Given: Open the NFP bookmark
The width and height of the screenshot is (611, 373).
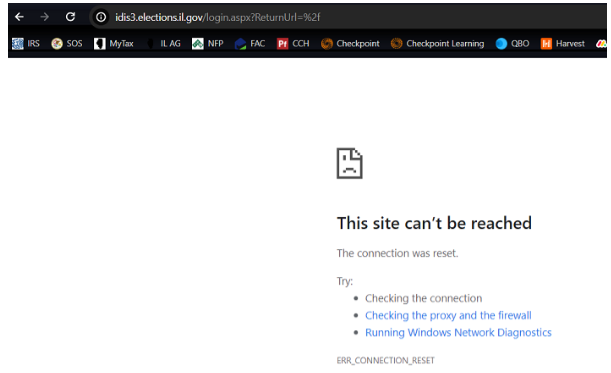Looking at the screenshot, I should coord(208,44).
